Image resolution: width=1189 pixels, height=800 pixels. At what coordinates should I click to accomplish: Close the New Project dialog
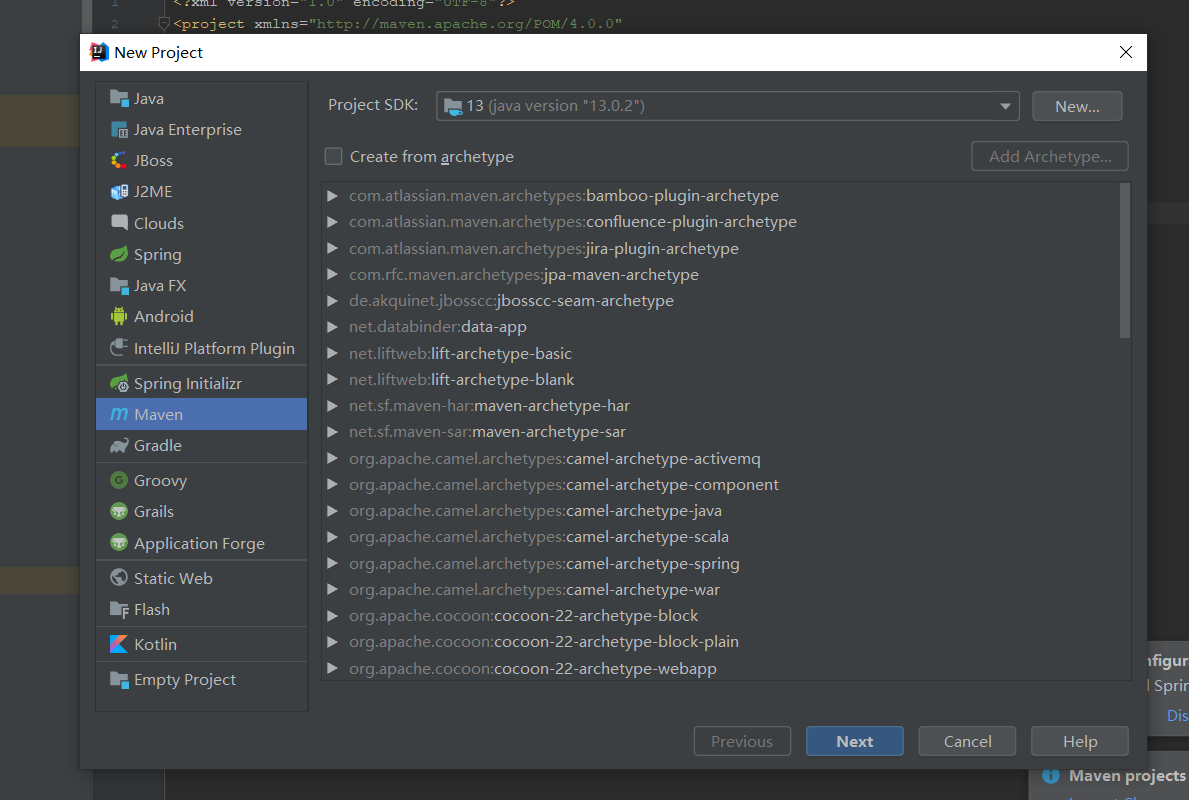click(1125, 52)
